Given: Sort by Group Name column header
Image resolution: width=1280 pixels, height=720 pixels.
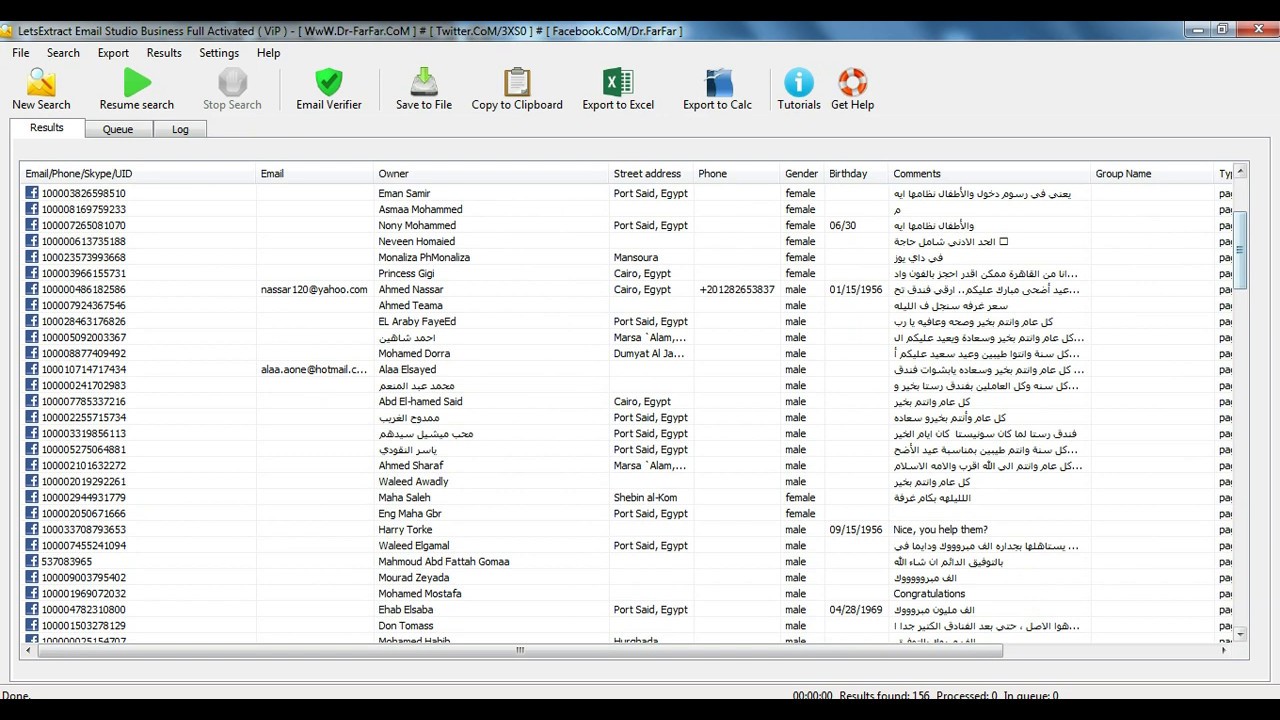Looking at the screenshot, I should [x=1152, y=173].
